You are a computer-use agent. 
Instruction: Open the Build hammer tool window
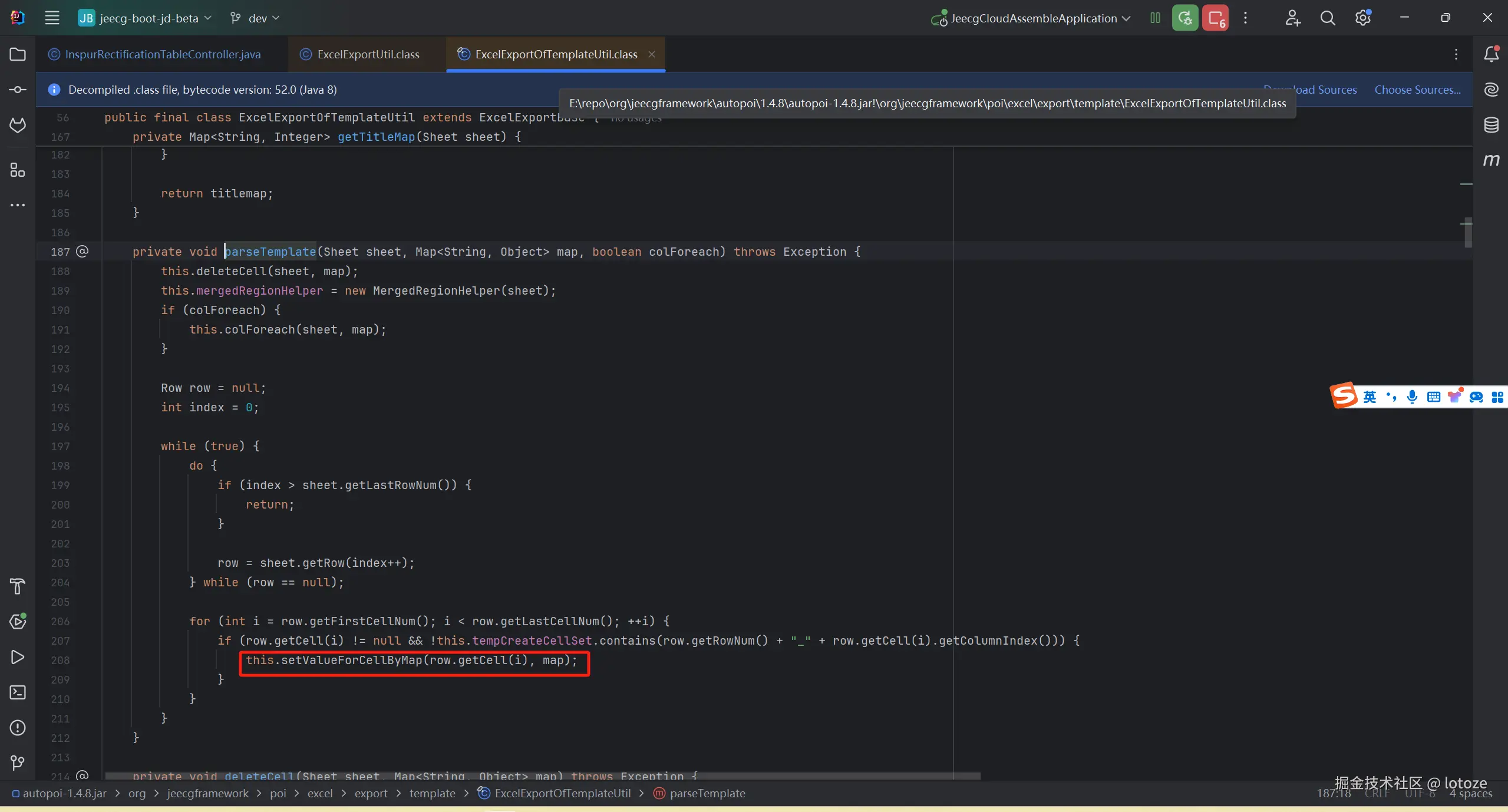coord(18,586)
